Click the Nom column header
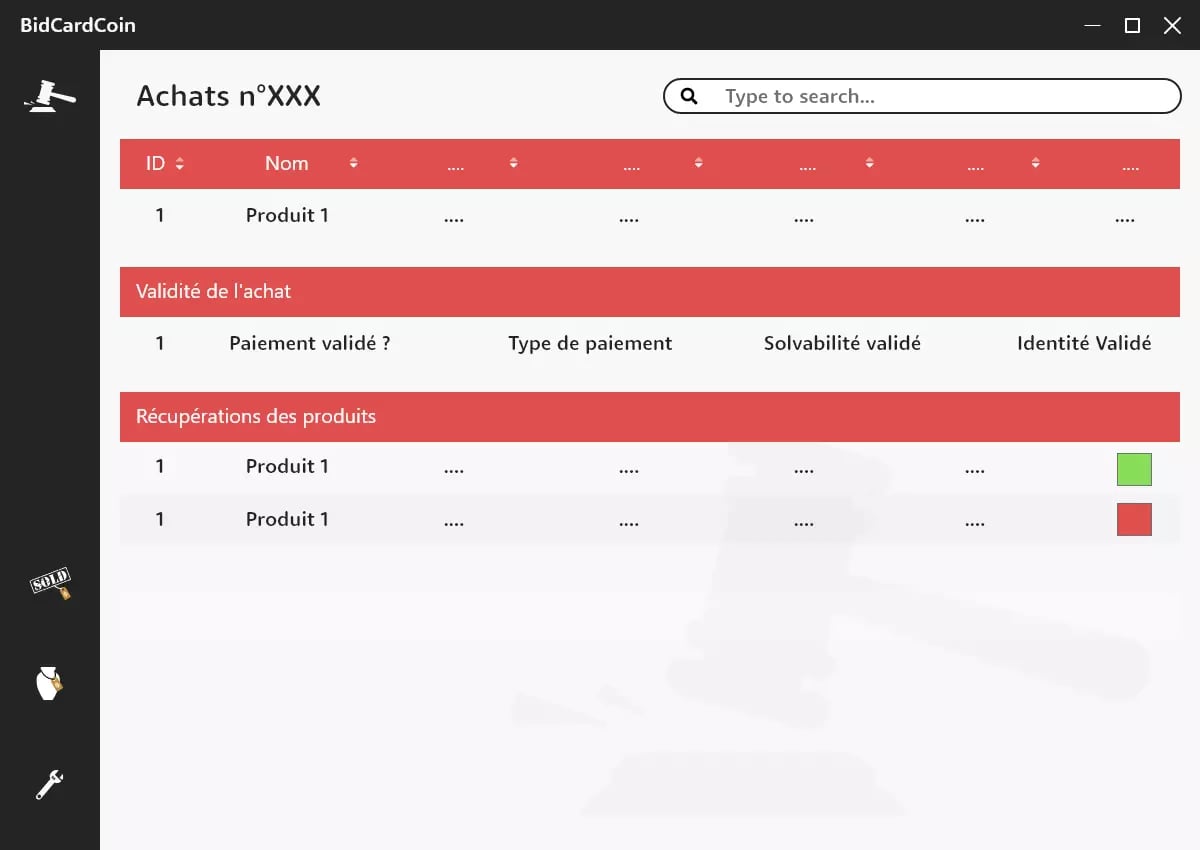The image size is (1200, 850). coord(287,164)
